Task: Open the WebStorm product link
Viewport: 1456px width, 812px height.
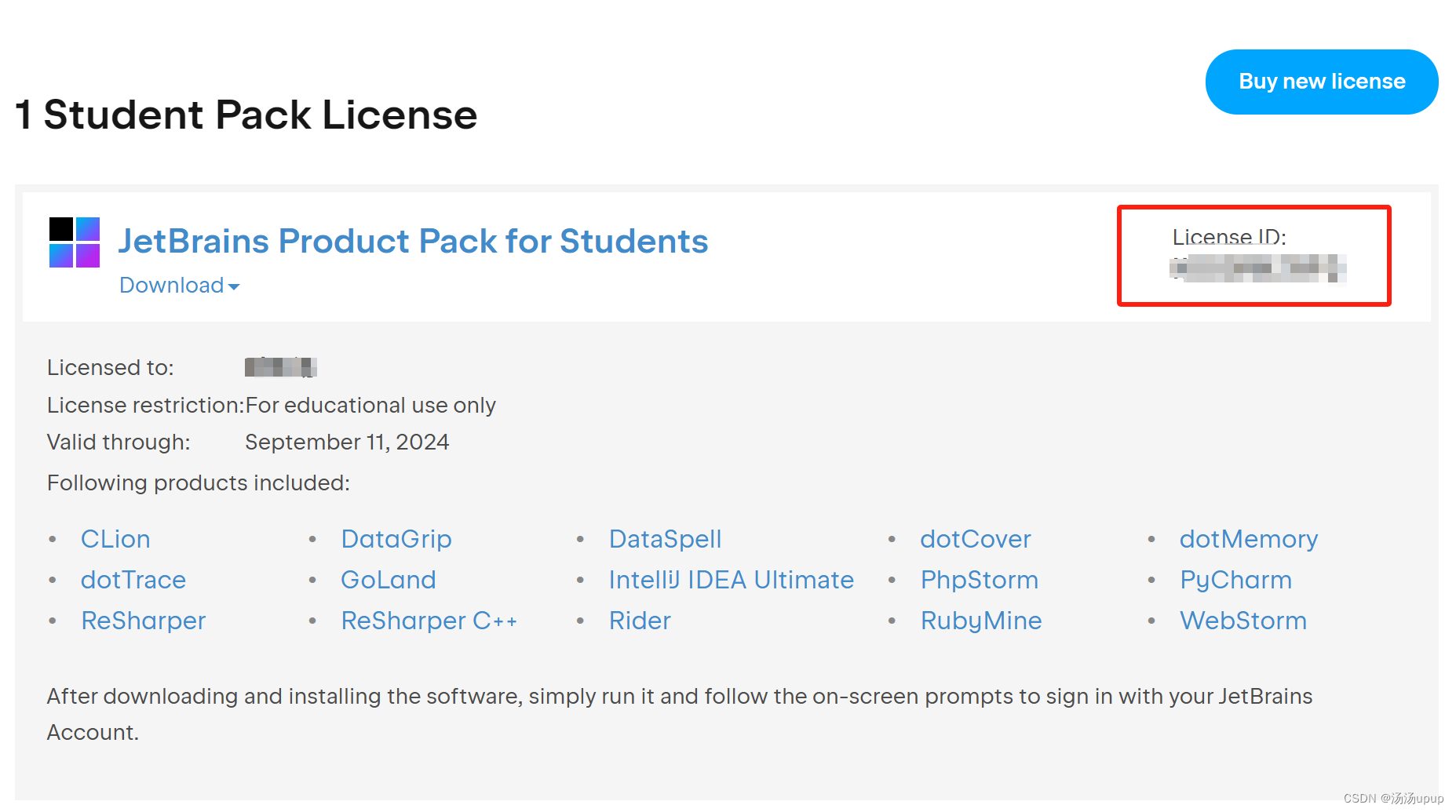Action: tap(1243, 621)
